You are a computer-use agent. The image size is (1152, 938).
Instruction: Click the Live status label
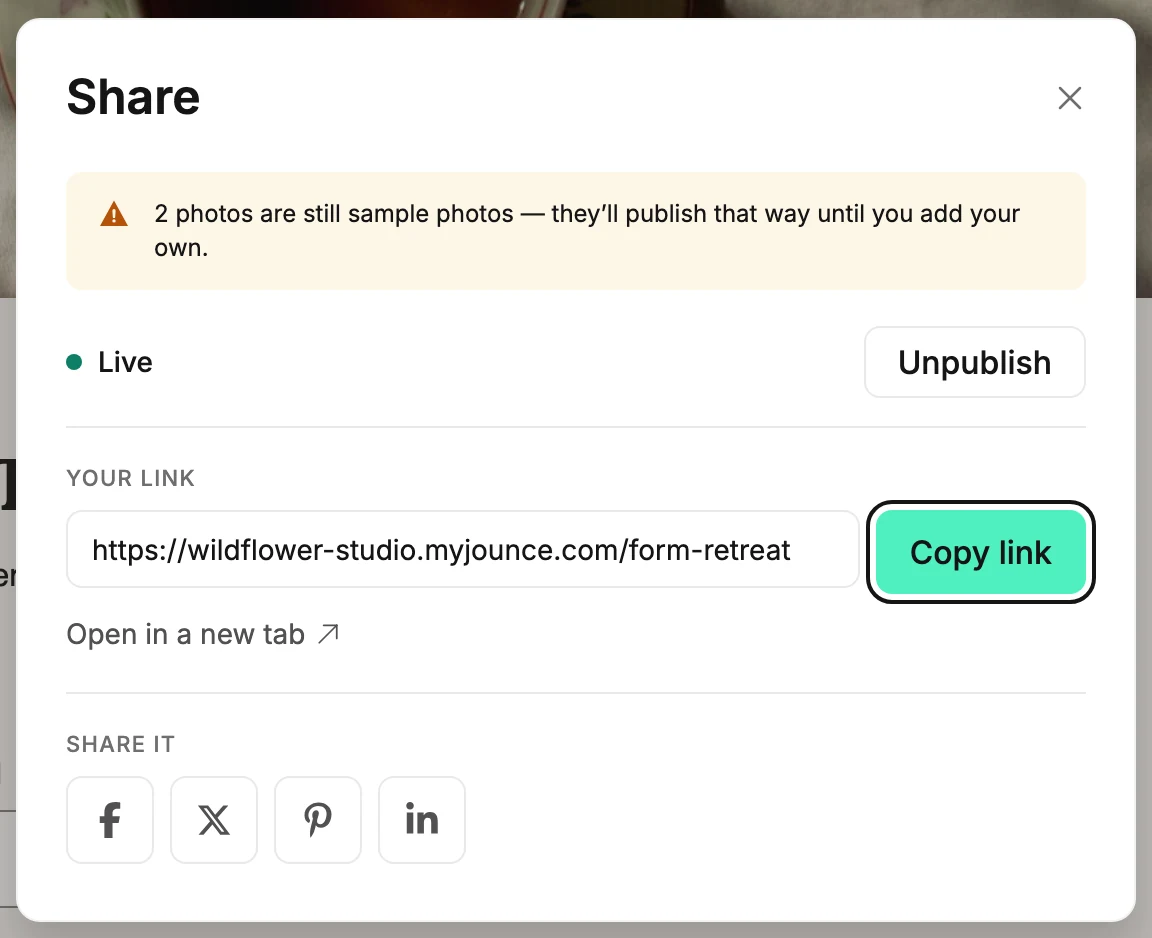coord(126,362)
